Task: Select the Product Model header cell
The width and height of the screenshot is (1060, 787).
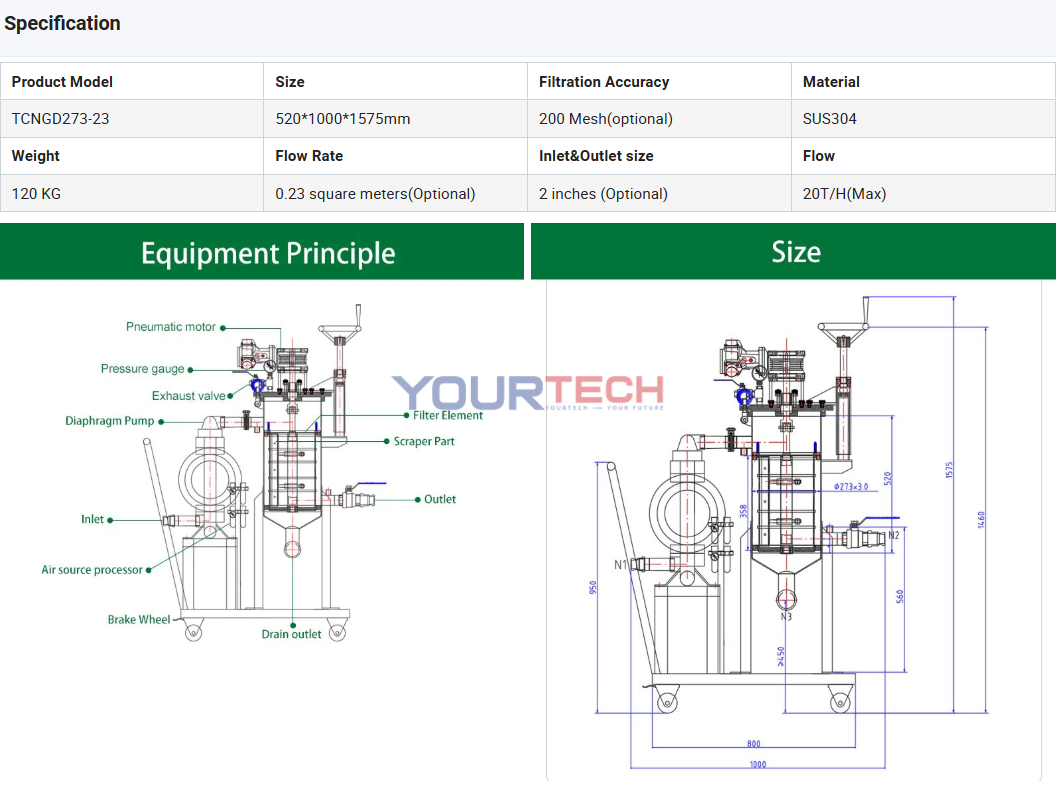Action: point(132,81)
